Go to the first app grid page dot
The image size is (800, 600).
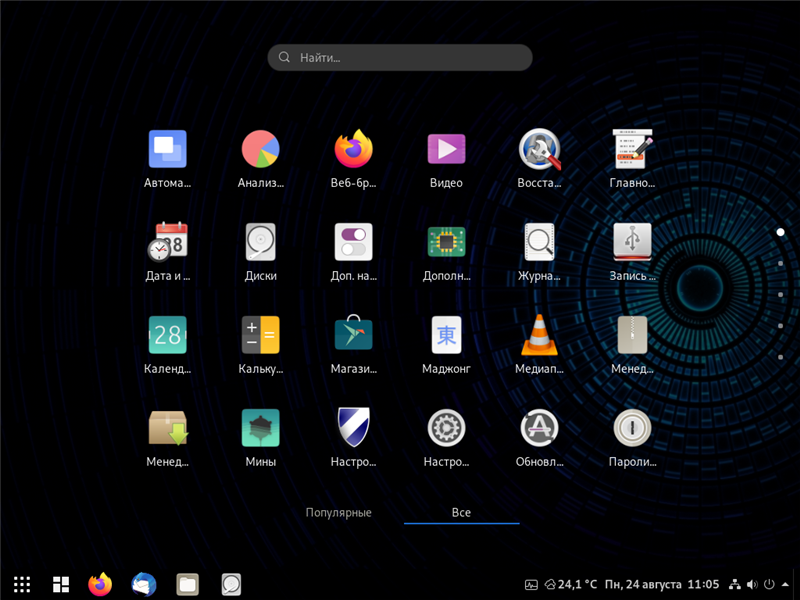(x=780, y=232)
